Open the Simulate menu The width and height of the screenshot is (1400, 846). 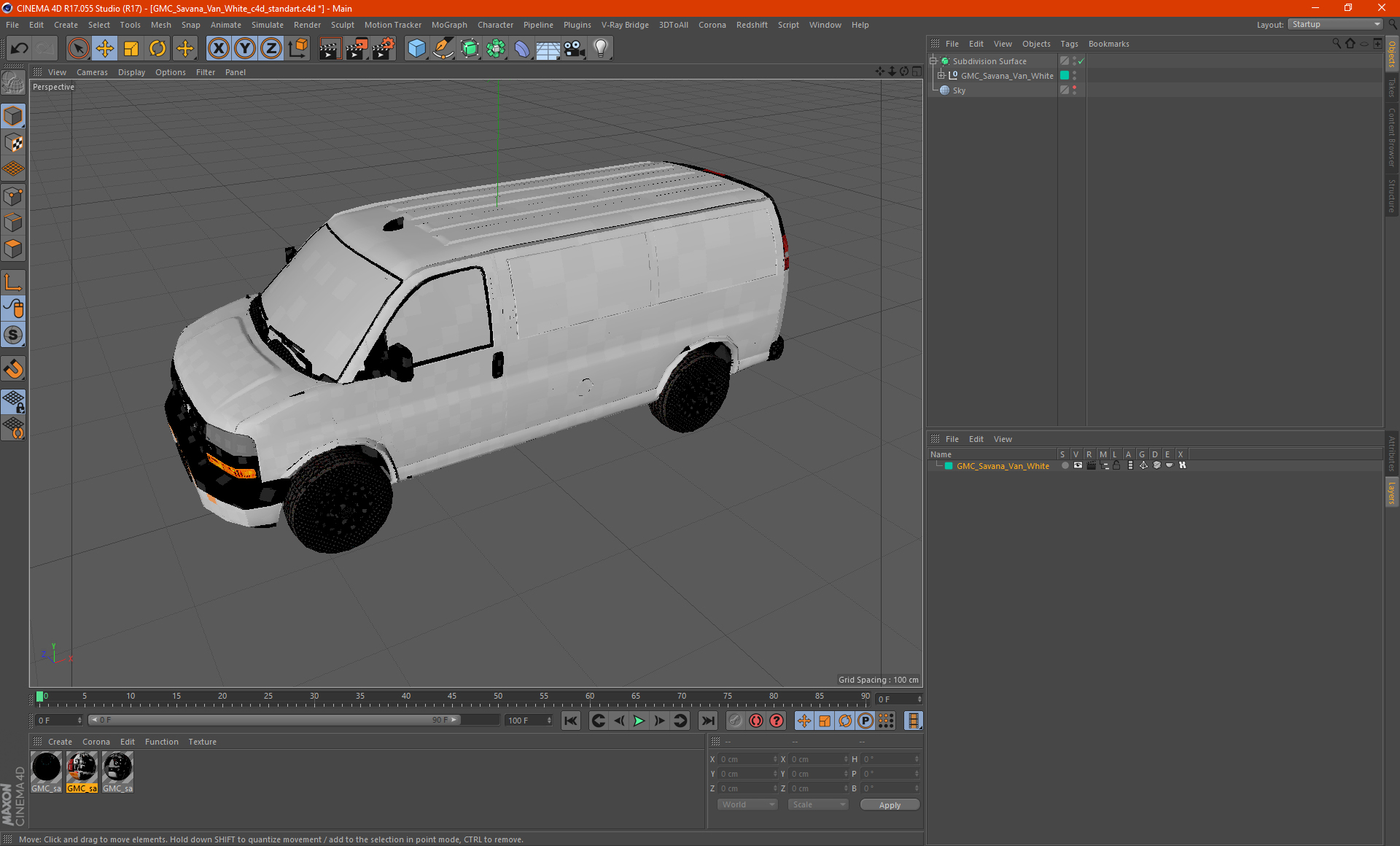pyautogui.click(x=268, y=25)
